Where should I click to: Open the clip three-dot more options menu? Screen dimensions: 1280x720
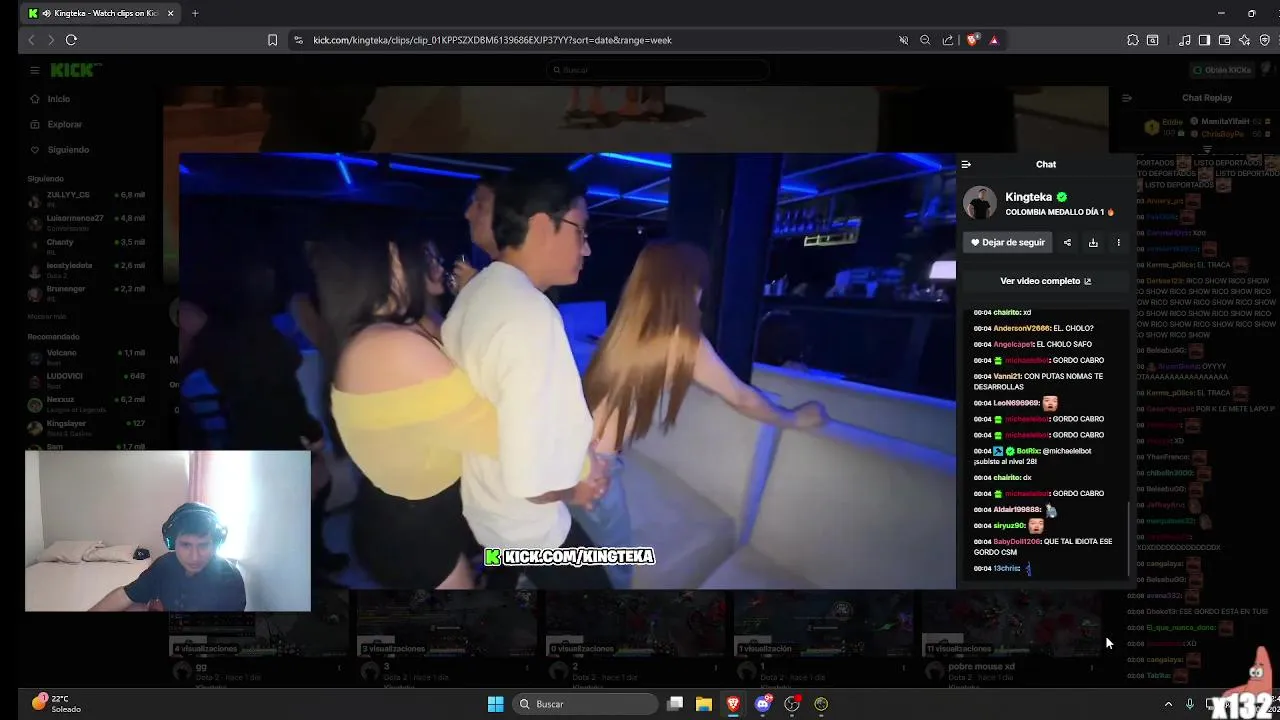pyautogui.click(x=1119, y=242)
